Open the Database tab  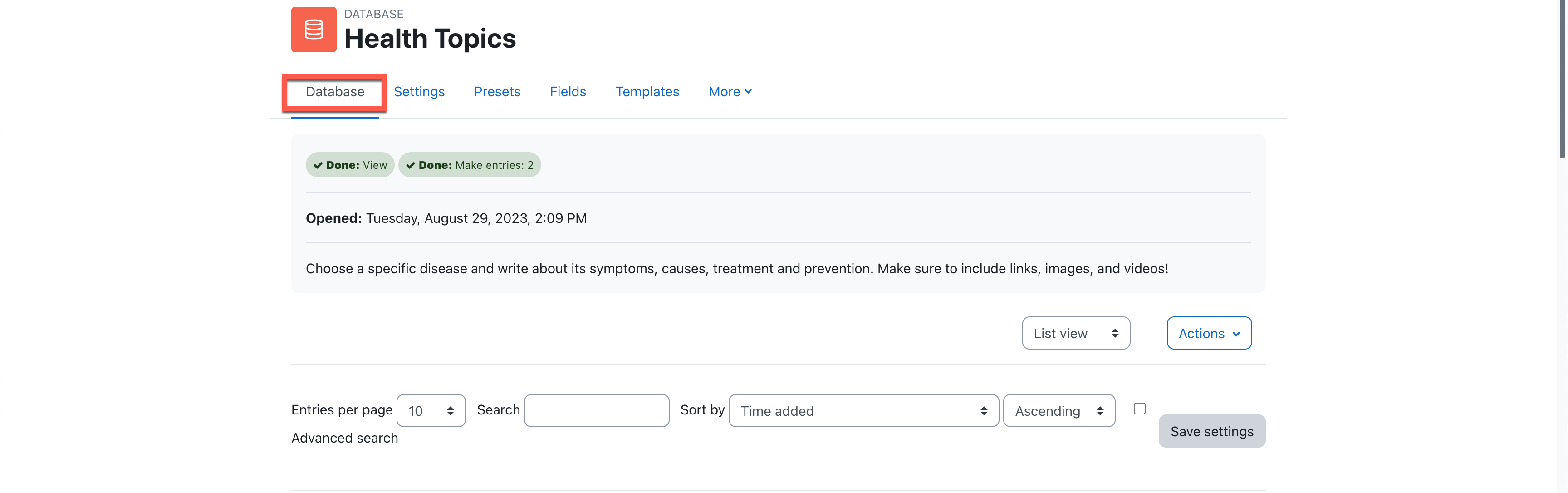tap(335, 91)
